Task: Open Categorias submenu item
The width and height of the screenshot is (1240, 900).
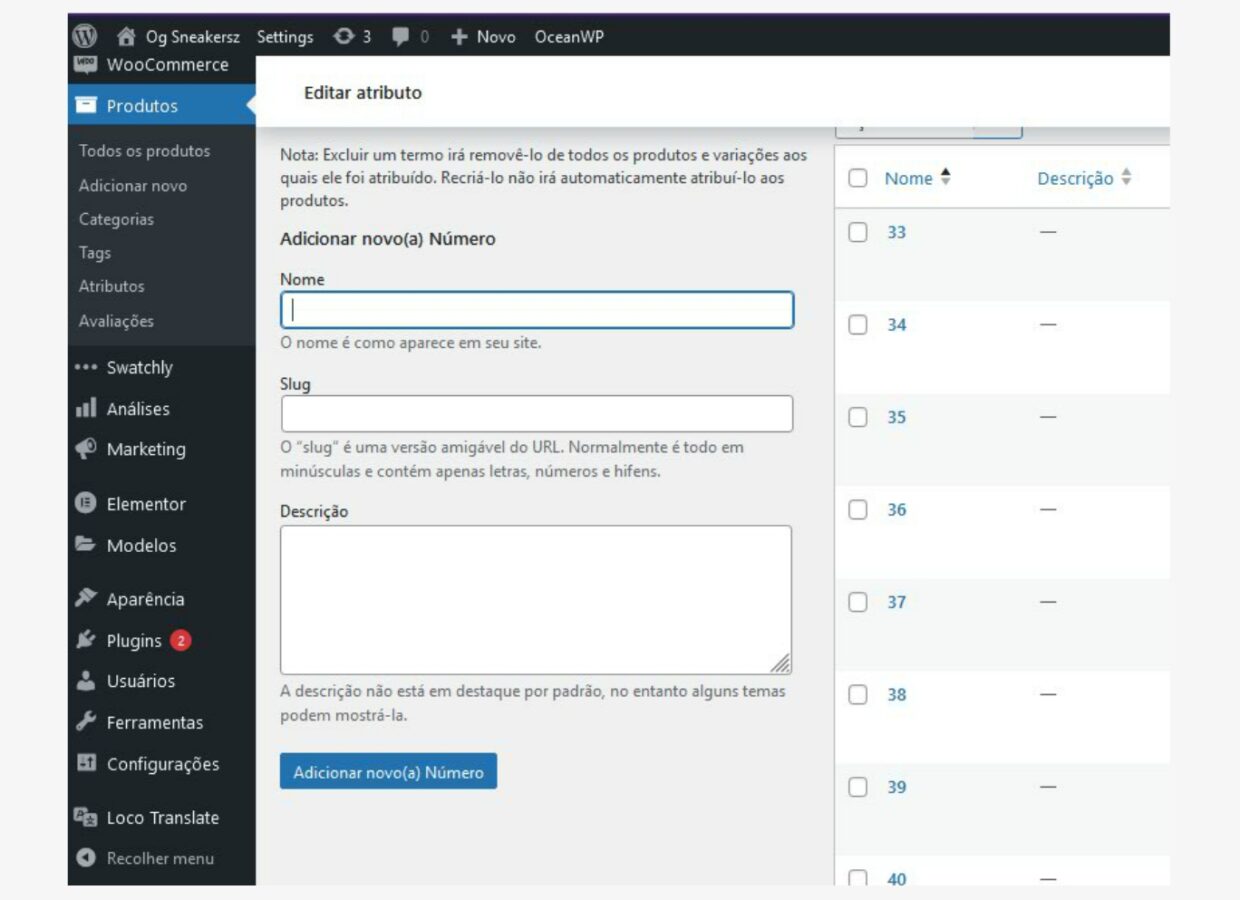Action: pos(117,219)
